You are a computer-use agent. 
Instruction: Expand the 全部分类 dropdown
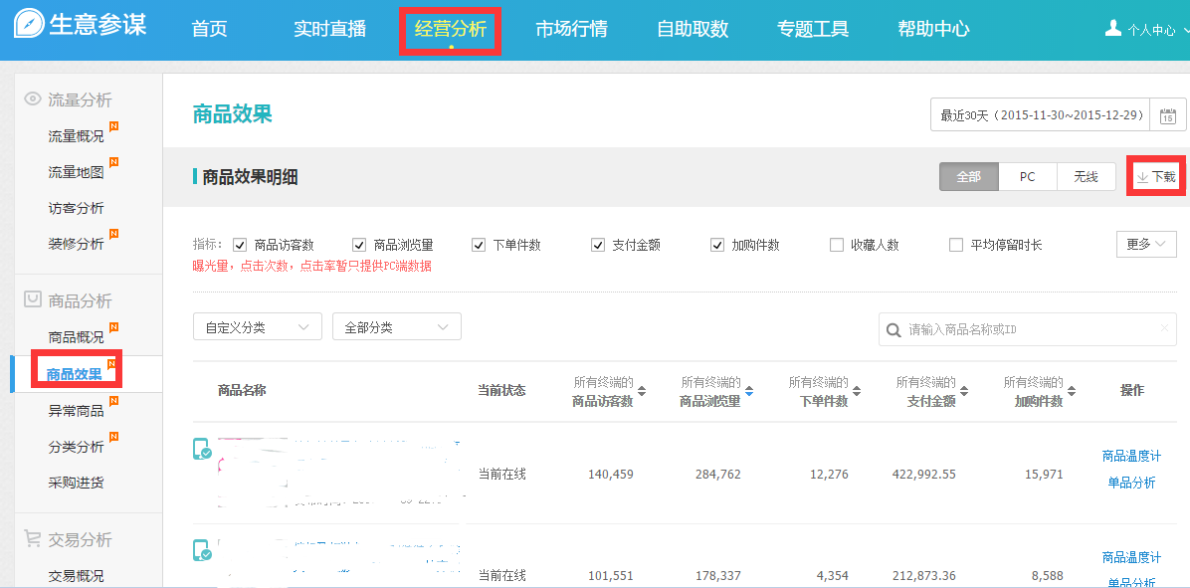tap(396, 327)
